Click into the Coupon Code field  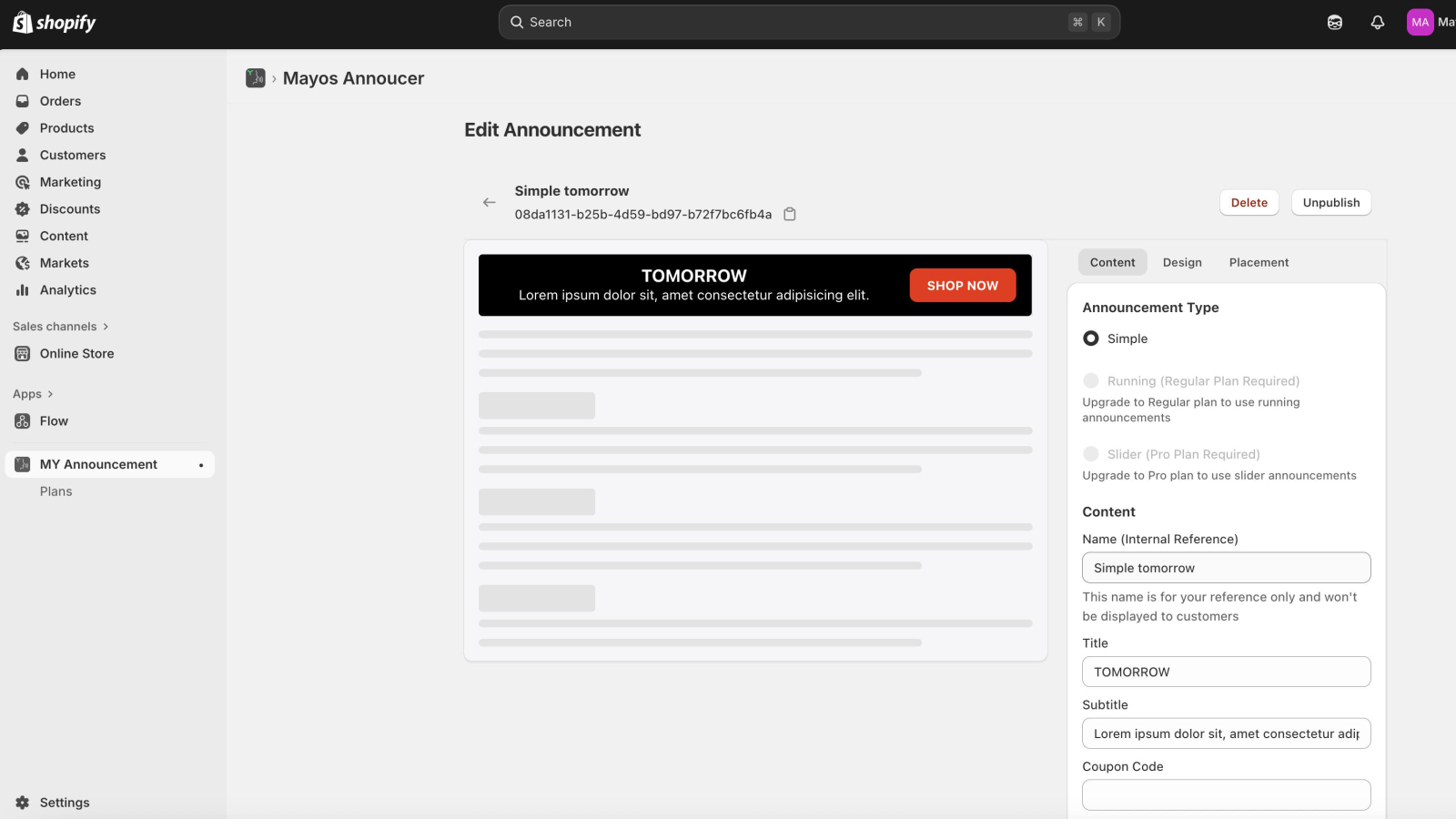pos(1226,795)
